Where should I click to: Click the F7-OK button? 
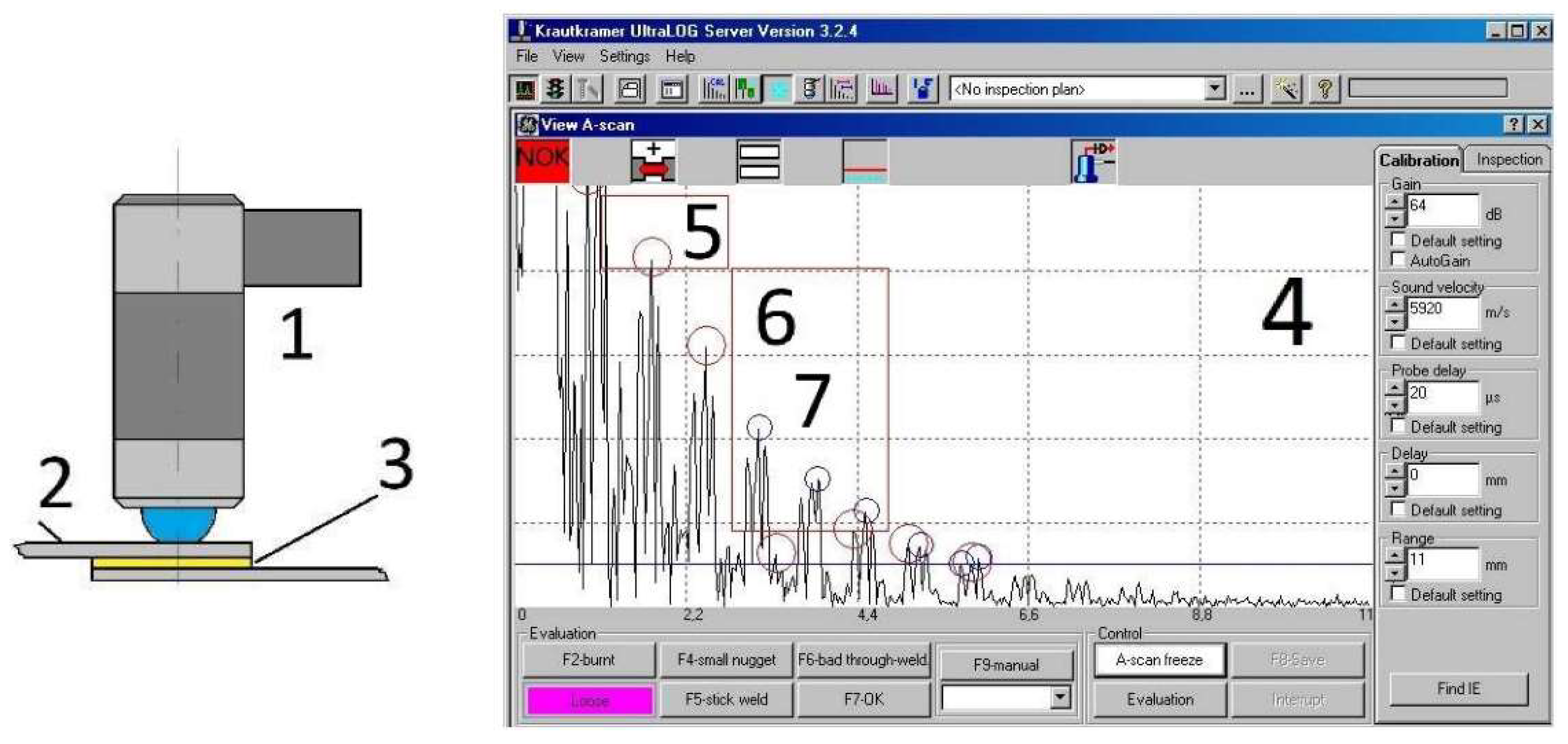[x=864, y=699]
